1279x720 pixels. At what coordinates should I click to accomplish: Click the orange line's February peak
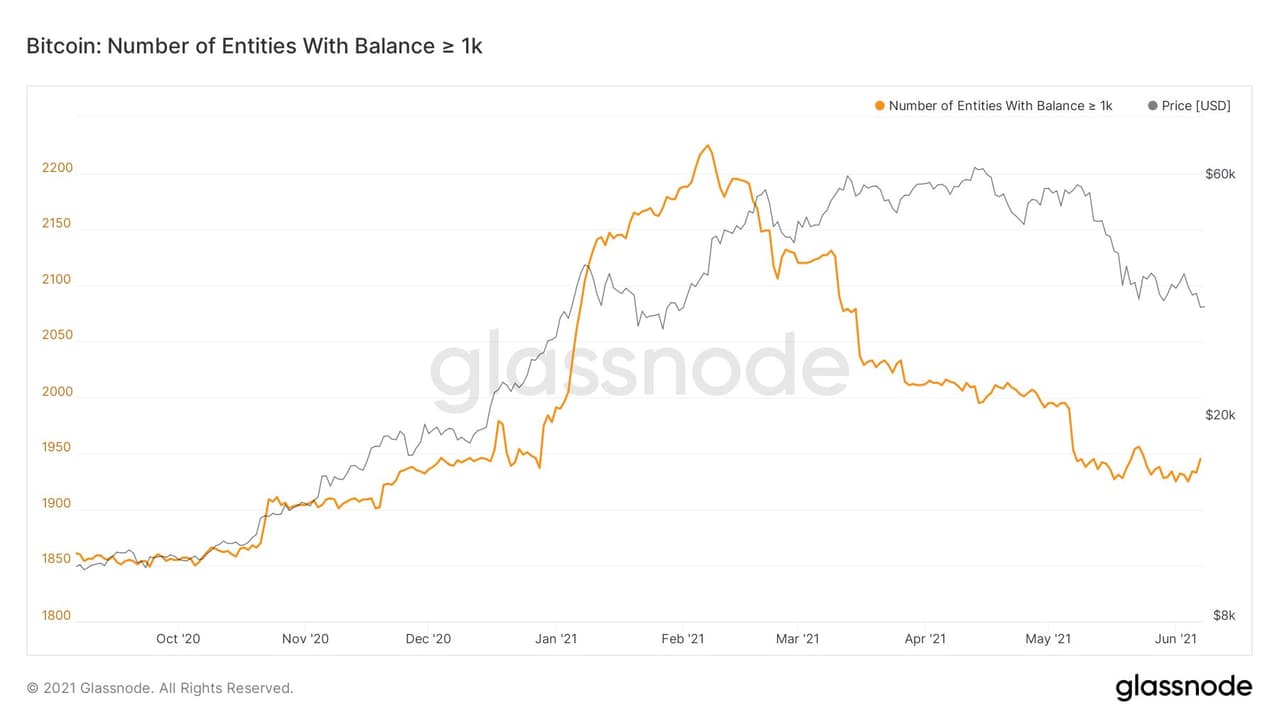[708, 146]
